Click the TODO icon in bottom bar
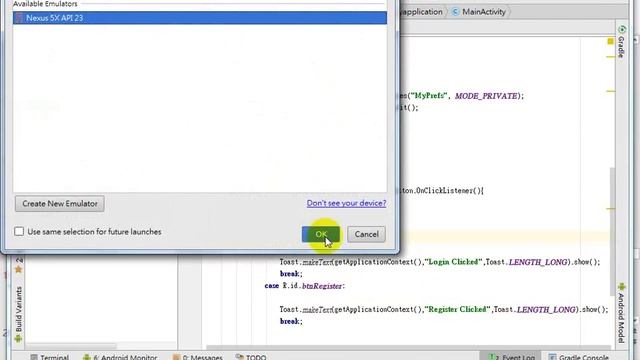Viewport: 640px width, 360px height. click(240, 357)
